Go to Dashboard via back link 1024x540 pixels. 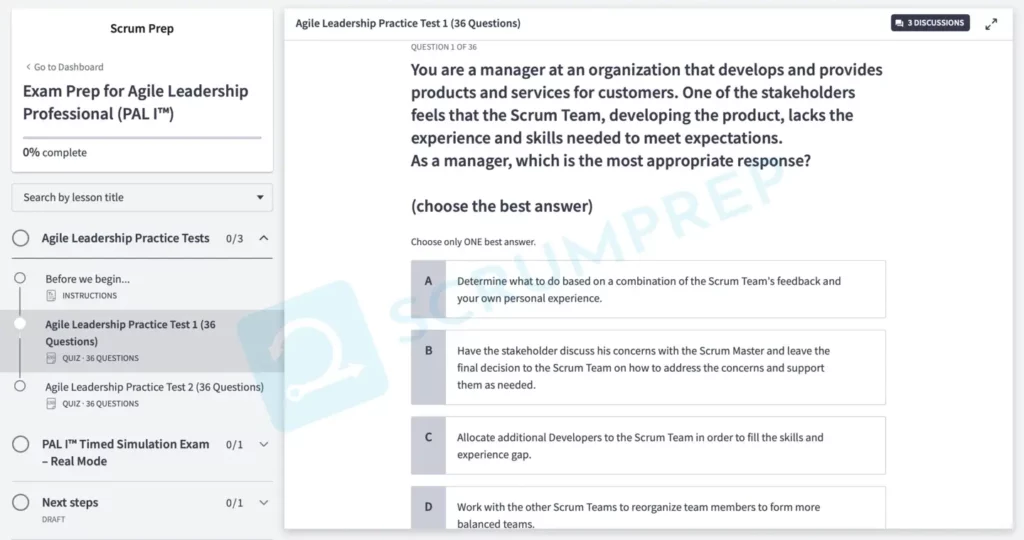coord(64,67)
